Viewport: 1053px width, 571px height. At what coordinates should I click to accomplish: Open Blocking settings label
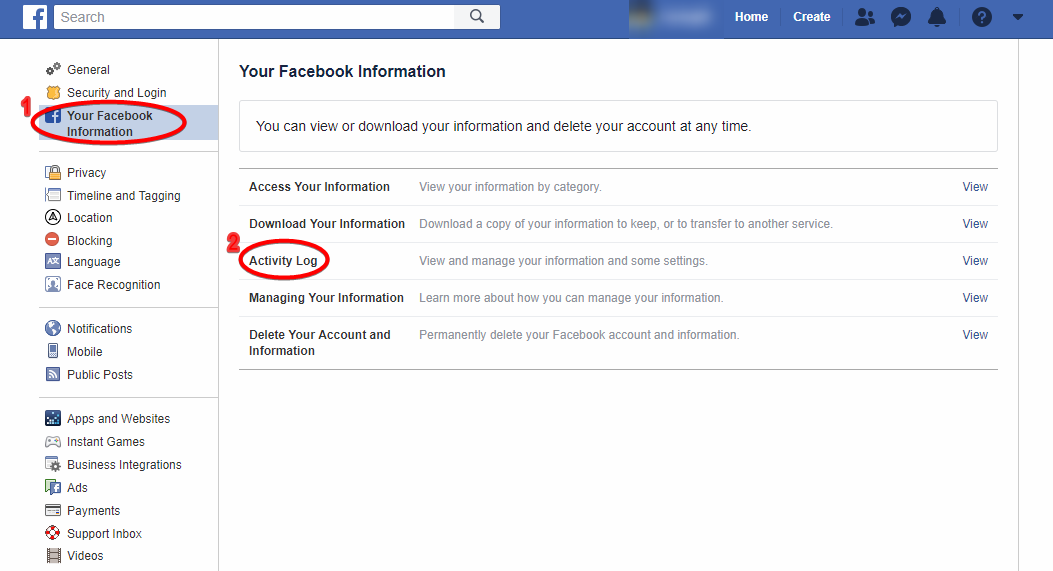89,240
